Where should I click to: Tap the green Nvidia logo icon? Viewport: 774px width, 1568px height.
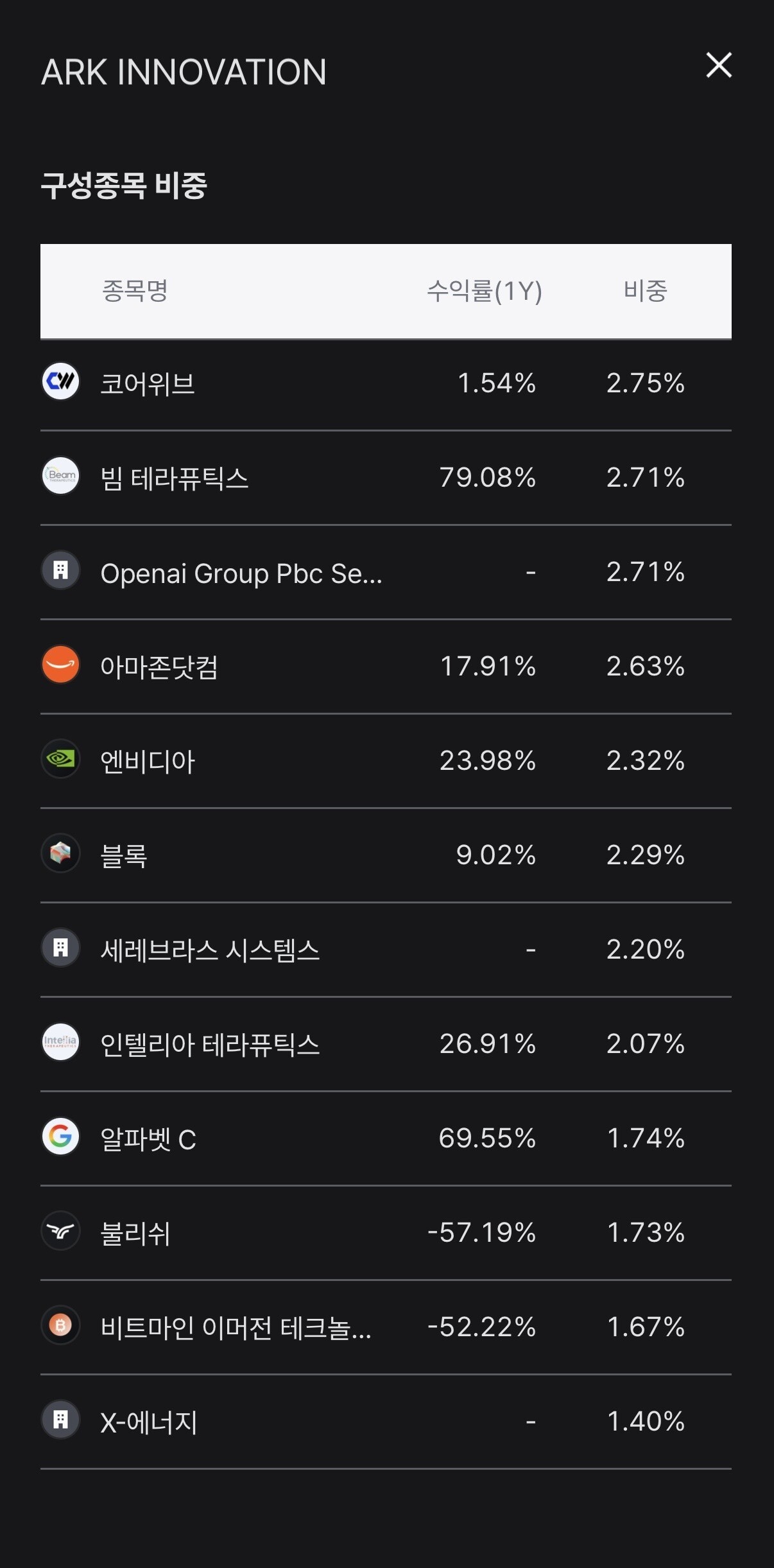(60, 759)
